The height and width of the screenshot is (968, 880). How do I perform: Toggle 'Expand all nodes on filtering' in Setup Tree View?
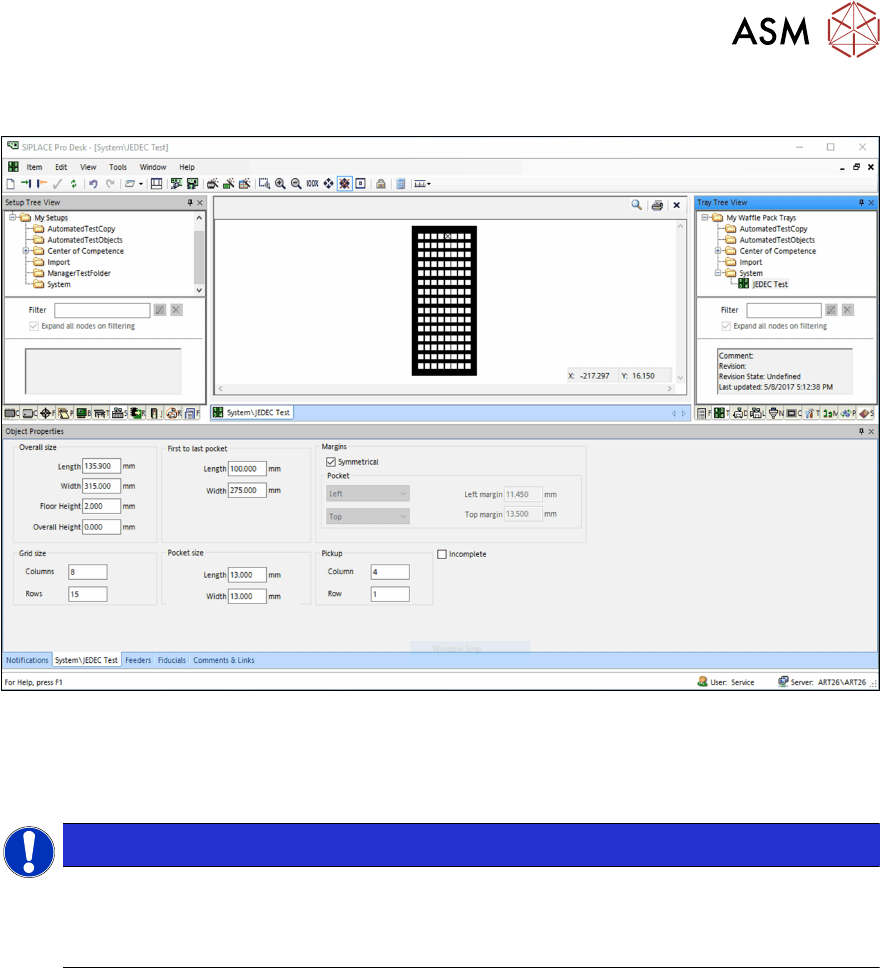point(34,326)
